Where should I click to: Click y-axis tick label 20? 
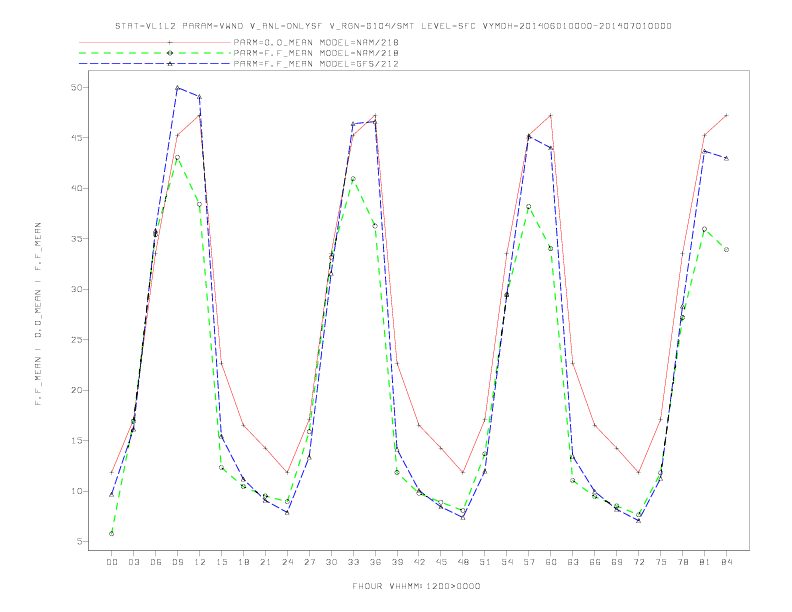(76, 390)
